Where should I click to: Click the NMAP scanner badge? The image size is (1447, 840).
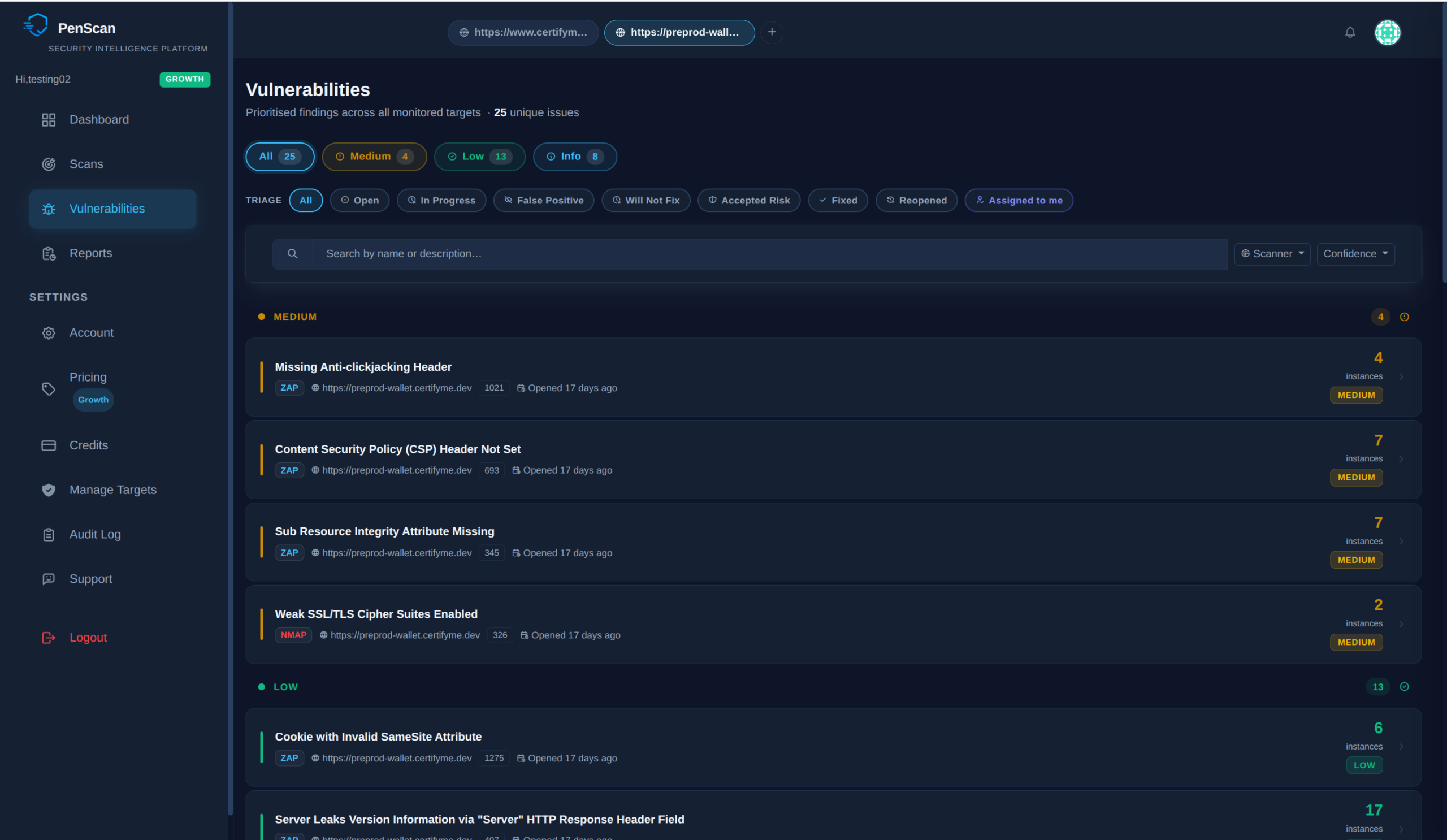pyautogui.click(x=293, y=635)
